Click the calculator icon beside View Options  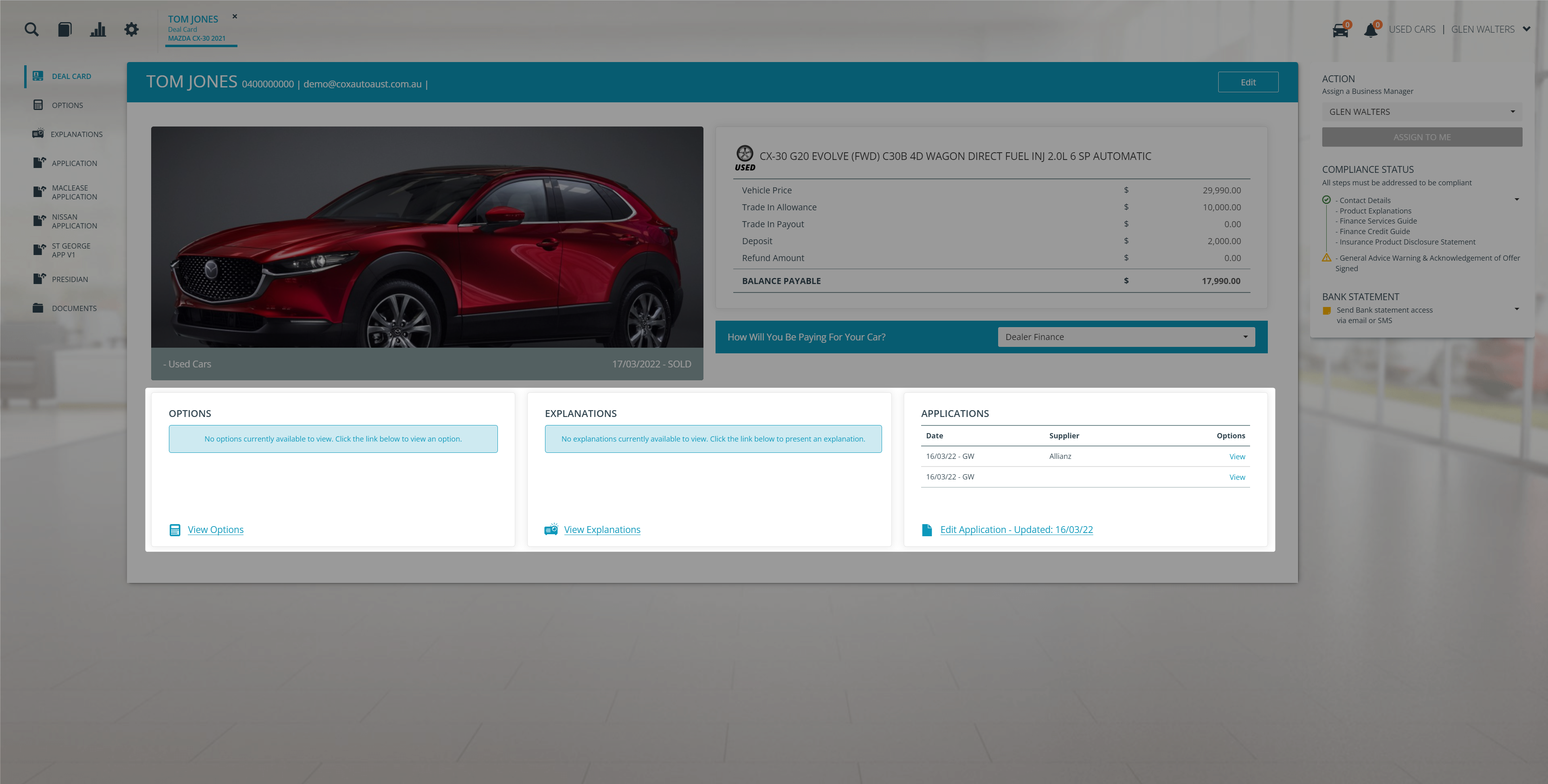pos(175,530)
